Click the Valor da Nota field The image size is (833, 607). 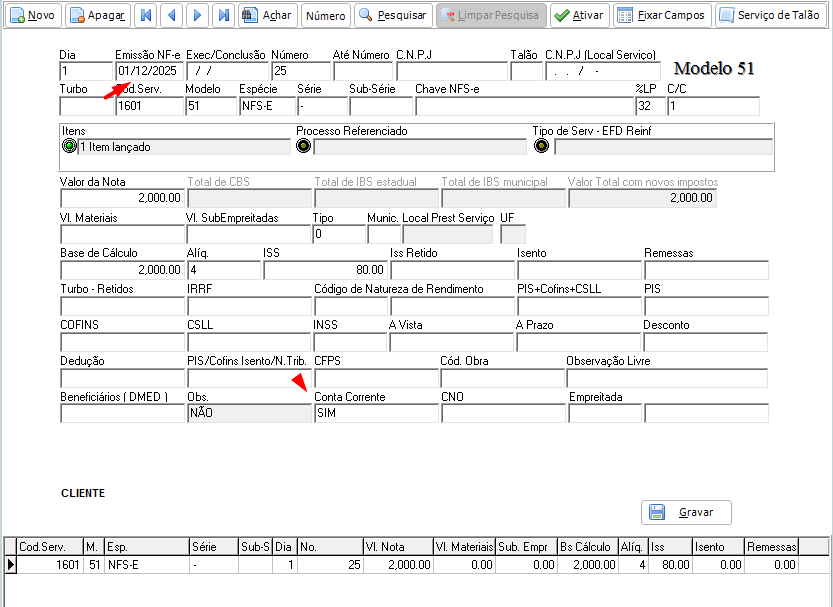point(122,198)
